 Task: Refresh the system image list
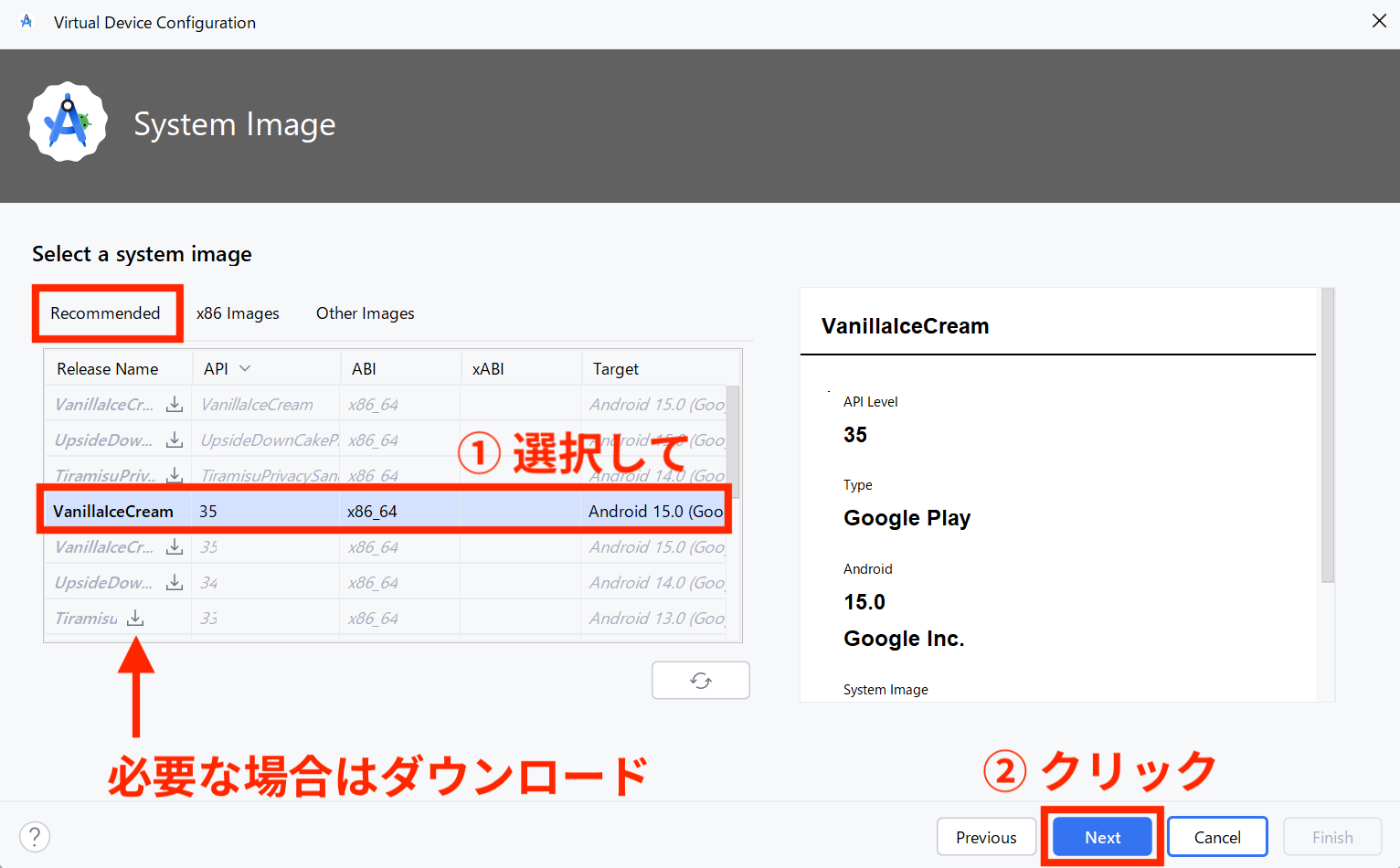pyautogui.click(x=701, y=681)
